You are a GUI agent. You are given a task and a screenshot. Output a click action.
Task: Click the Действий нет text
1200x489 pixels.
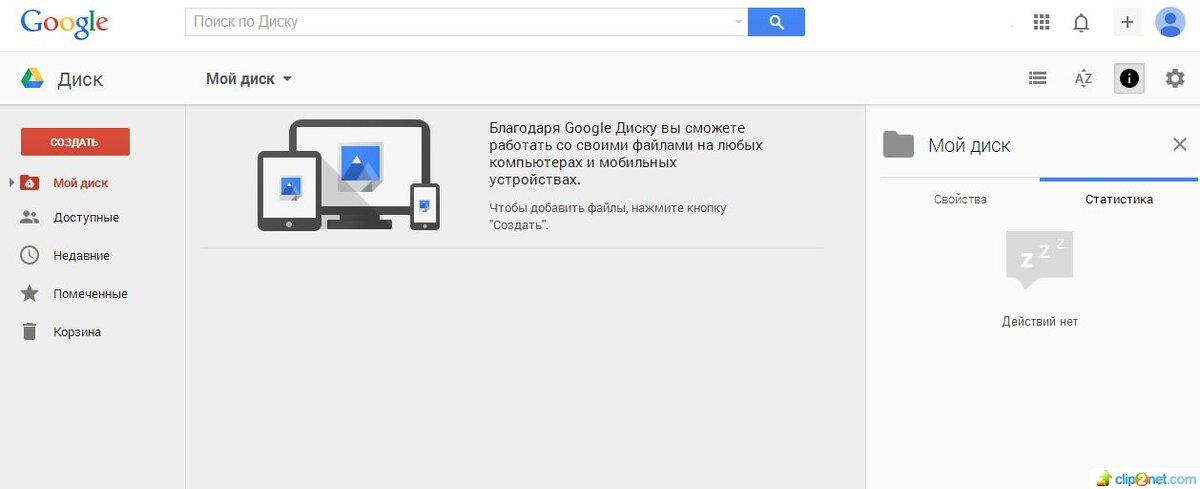pos(1040,322)
